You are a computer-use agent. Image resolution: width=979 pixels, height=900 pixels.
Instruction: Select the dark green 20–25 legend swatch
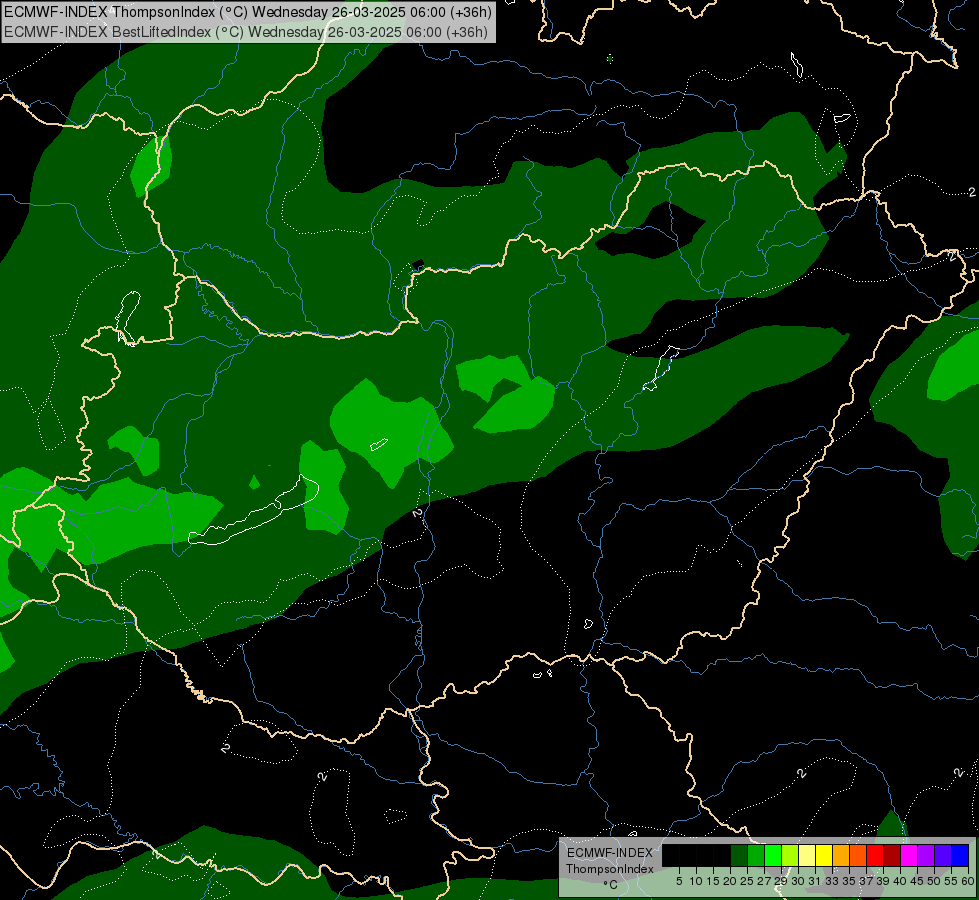(x=739, y=856)
